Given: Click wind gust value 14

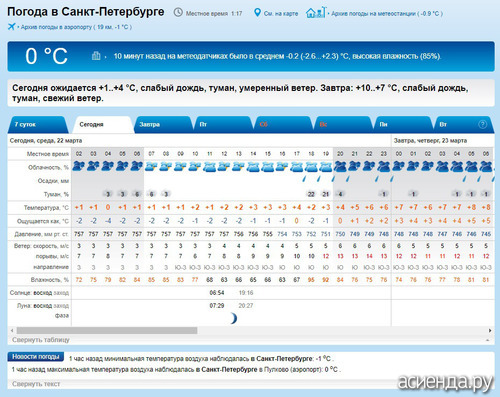Looking at the screenshot, I should tap(369, 256).
